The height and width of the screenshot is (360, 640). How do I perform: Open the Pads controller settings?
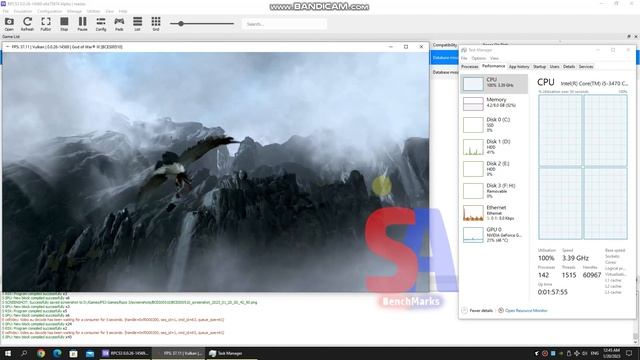119,24
